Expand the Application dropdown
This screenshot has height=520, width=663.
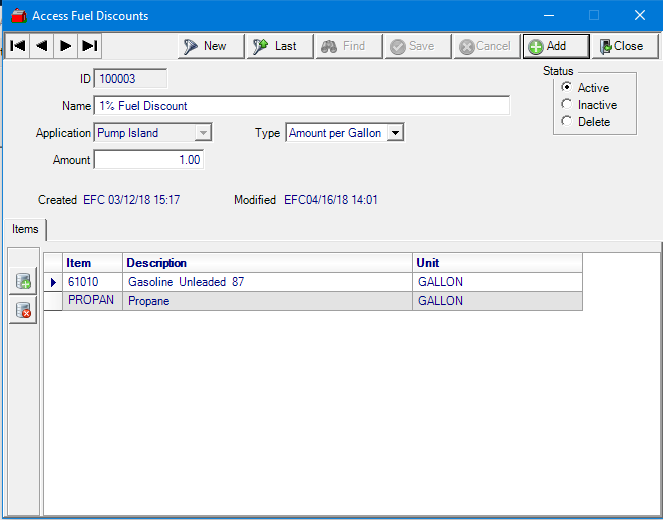click(x=203, y=133)
